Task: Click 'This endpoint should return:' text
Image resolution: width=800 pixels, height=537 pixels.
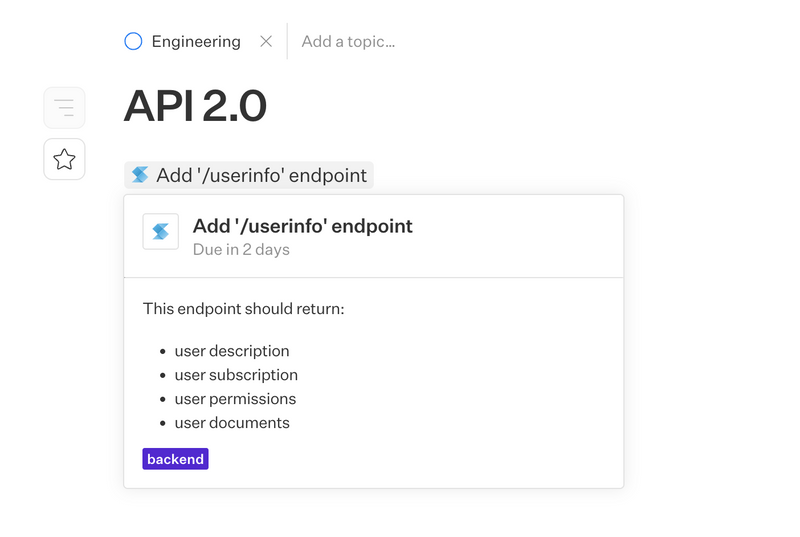Action: coord(243,308)
